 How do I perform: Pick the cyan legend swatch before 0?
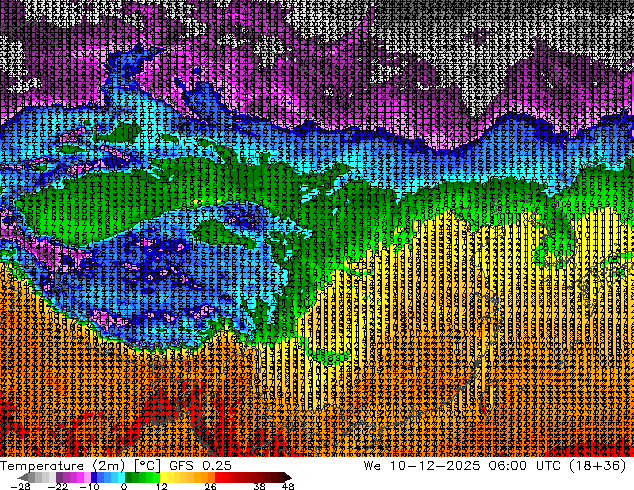coord(121,477)
